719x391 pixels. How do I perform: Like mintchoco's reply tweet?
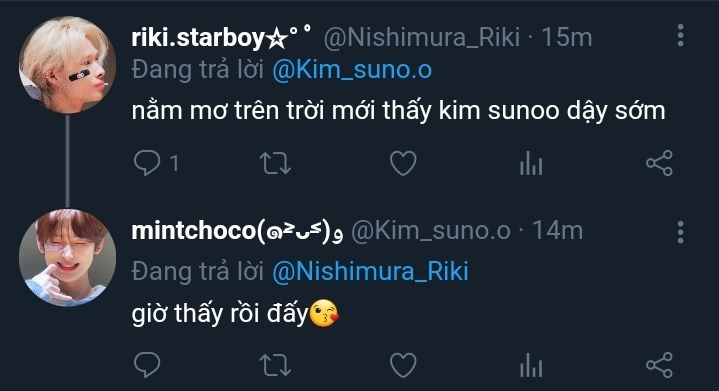point(403,365)
